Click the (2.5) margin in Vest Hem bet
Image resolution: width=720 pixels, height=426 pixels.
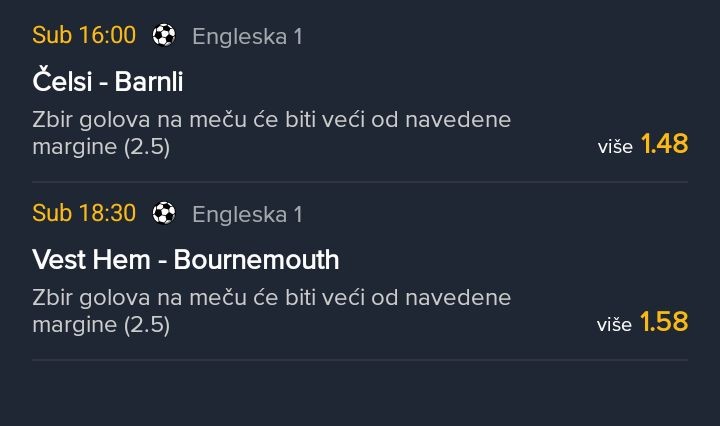click(147, 325)
